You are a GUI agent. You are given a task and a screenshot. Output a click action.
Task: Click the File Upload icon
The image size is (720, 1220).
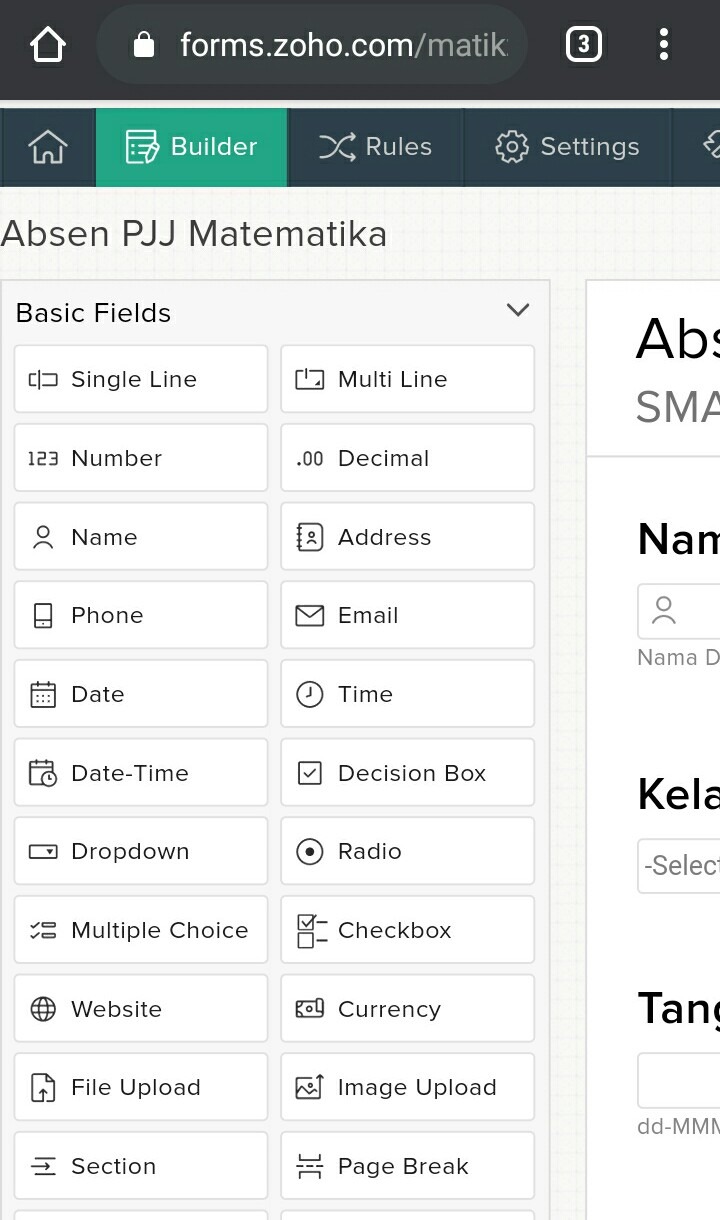click(x=43, y=1087)
